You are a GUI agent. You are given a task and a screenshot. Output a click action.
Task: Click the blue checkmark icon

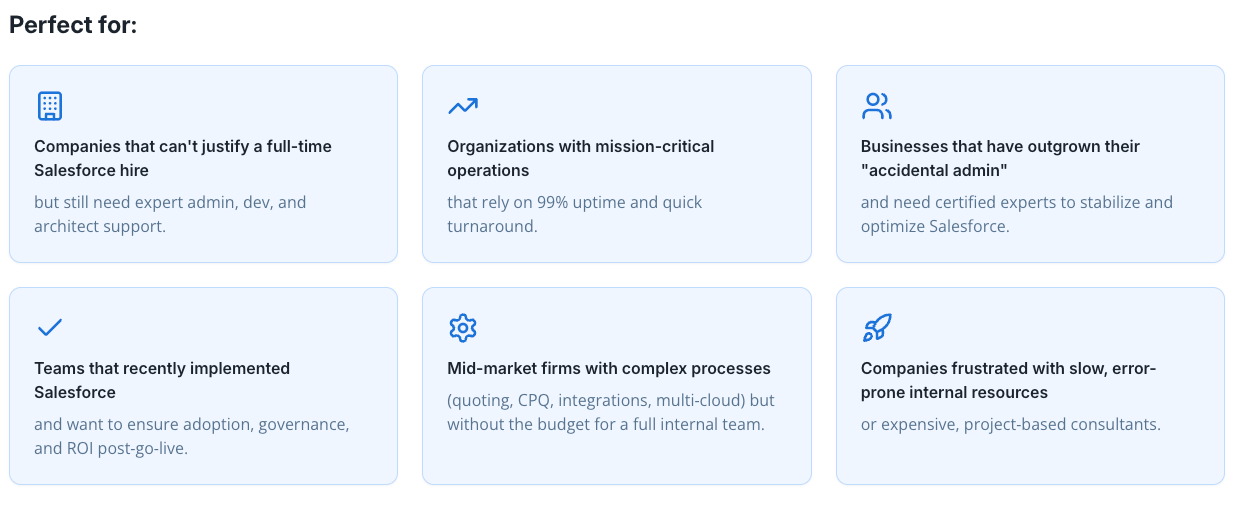pyautogui.click(x=49, y=327)
